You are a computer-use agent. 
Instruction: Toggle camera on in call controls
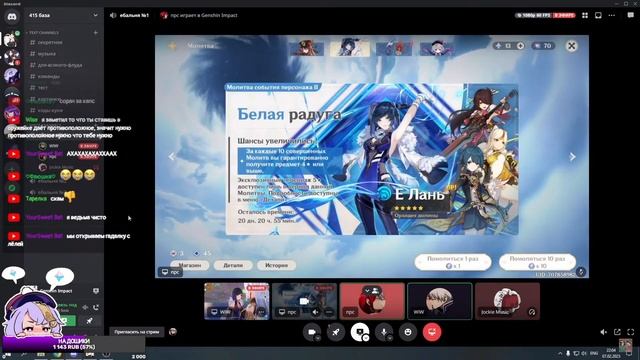coord(311,332)
